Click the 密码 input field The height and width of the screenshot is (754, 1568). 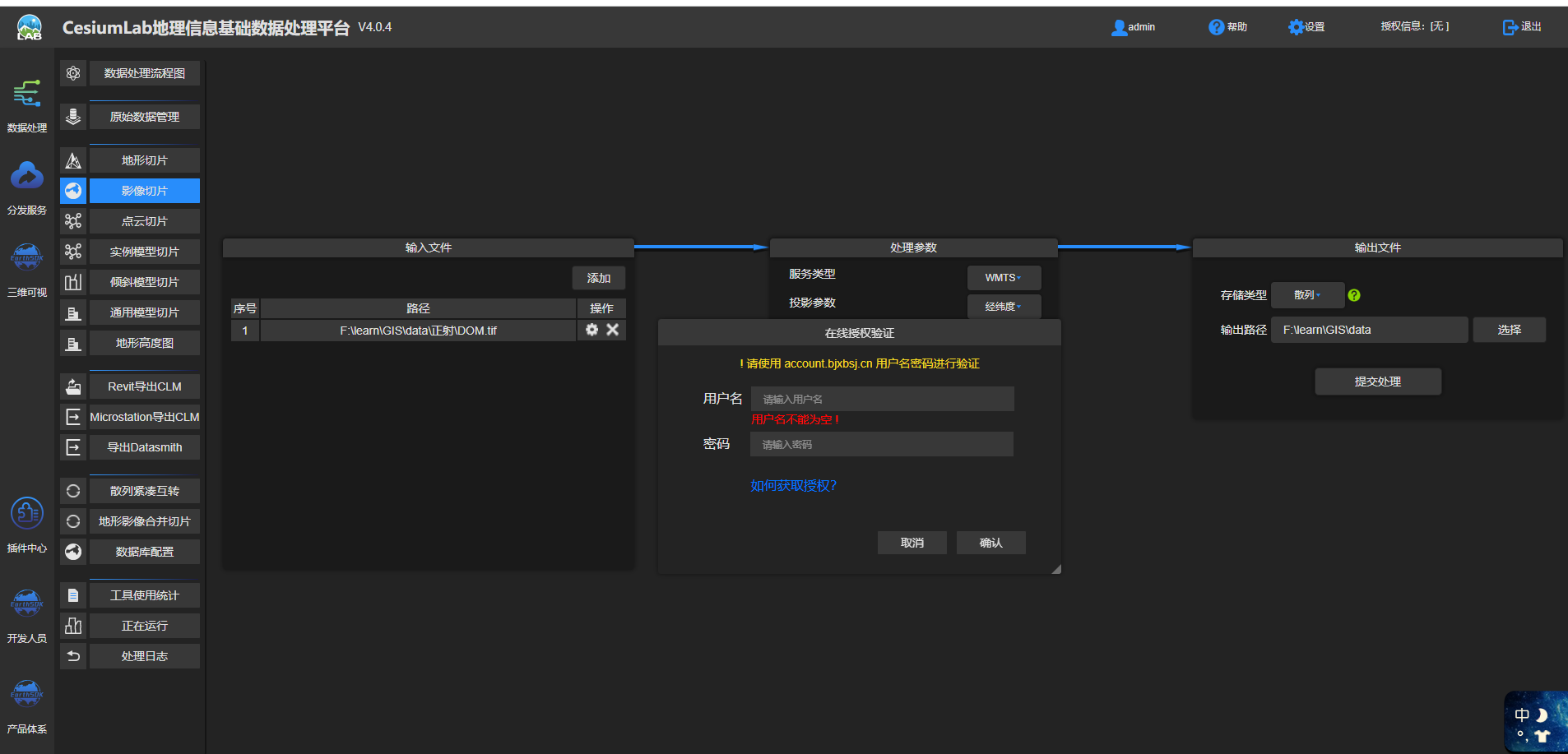(x=882, y=445)
